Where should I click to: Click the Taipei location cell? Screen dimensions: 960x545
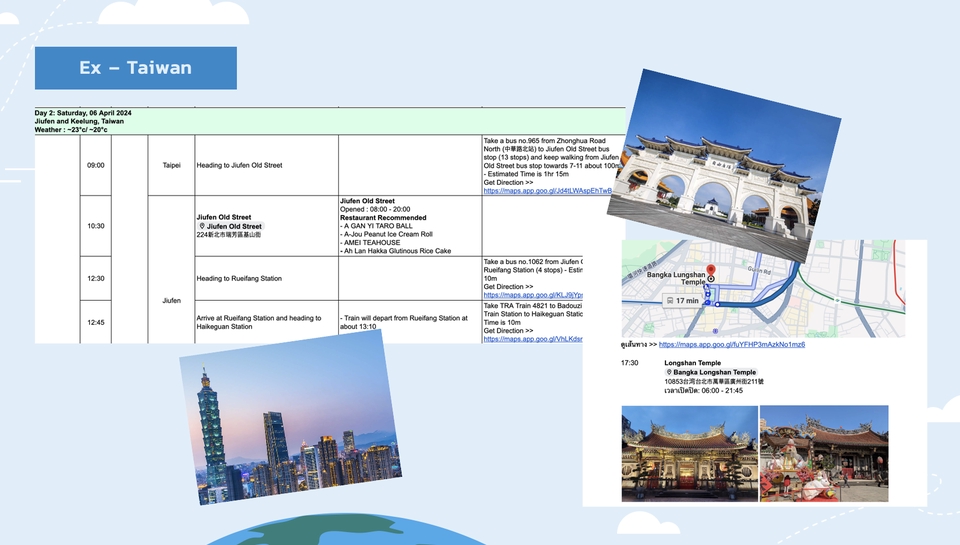[171, 165]
